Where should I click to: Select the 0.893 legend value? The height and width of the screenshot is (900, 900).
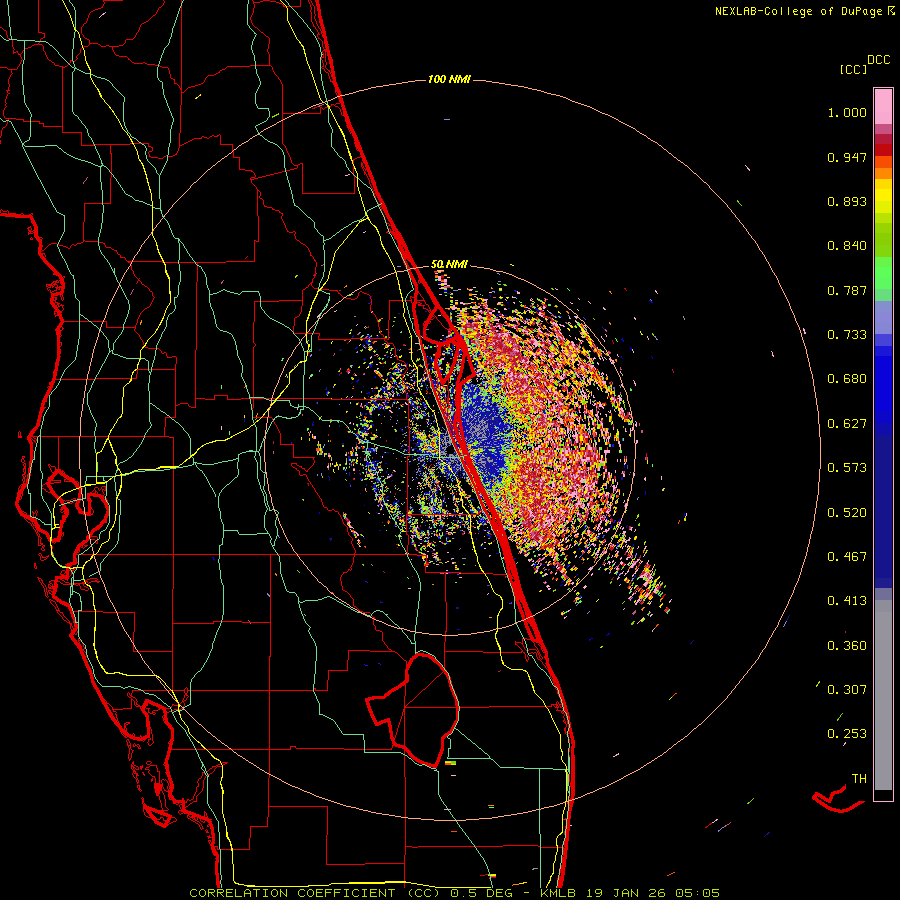(x=847, y=201)
